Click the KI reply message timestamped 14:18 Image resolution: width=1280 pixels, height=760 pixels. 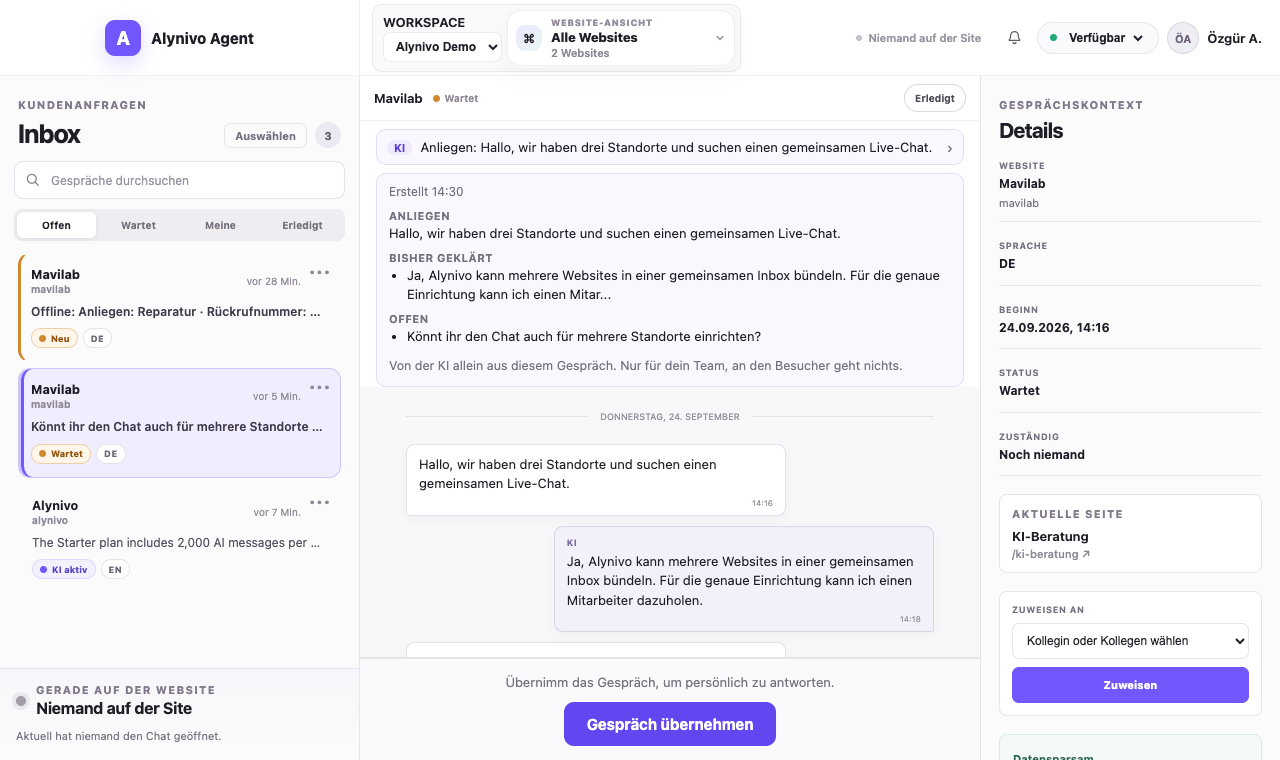(x=744, y=579)
